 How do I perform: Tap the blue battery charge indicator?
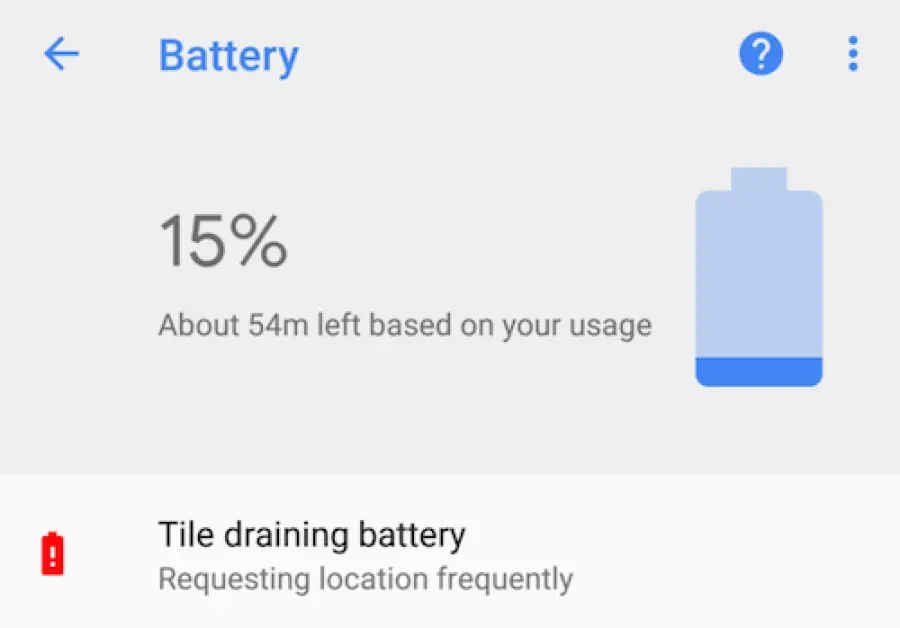760,370
